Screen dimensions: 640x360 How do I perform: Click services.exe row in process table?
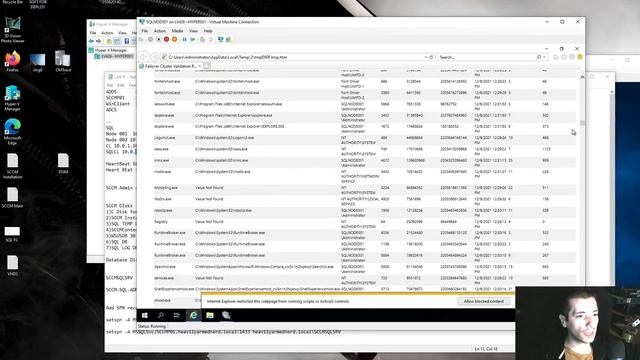364,280
